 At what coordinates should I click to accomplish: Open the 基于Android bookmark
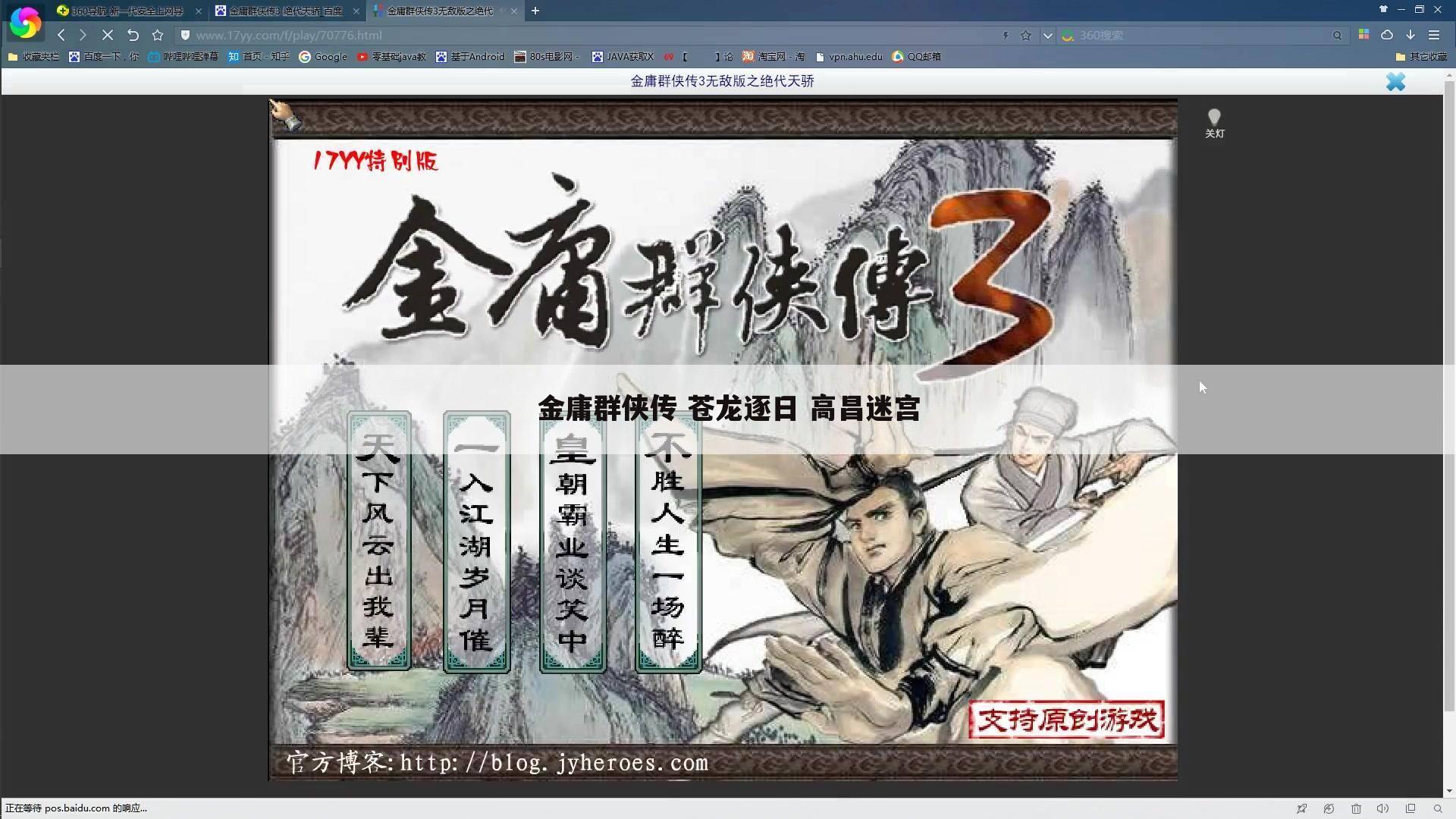tap(470, 57)
